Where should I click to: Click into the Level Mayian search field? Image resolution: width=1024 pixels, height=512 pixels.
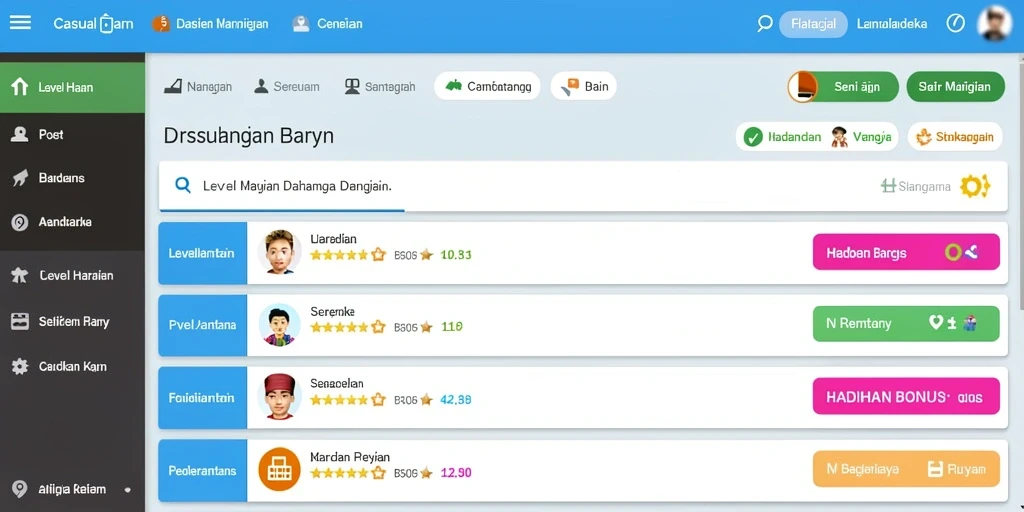click(583, 186)
